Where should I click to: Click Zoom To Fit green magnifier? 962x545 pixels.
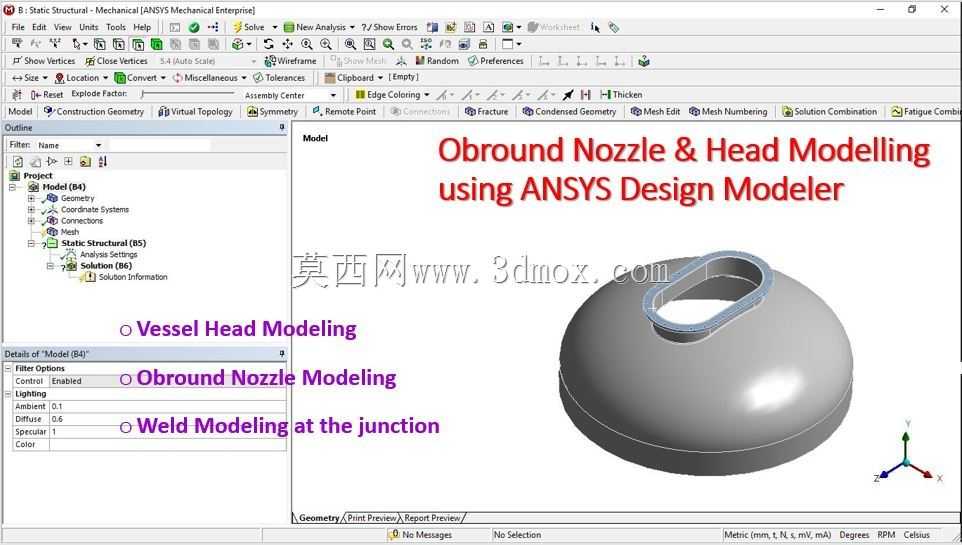(388, 44)
